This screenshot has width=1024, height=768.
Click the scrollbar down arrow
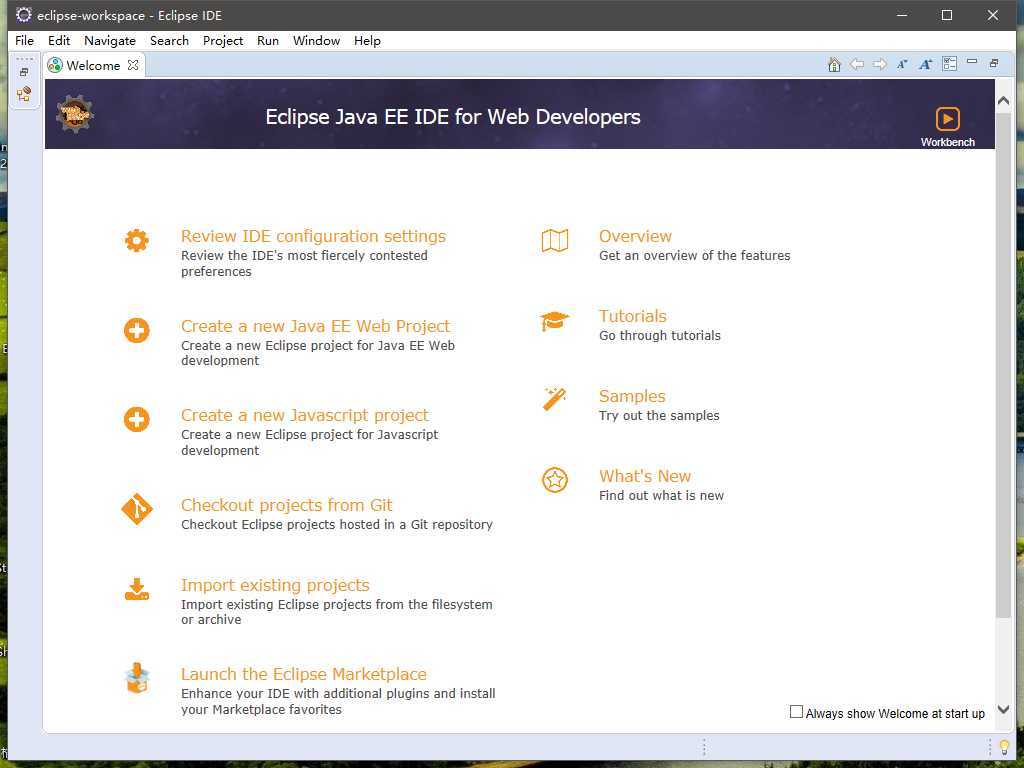[1003, 709]
